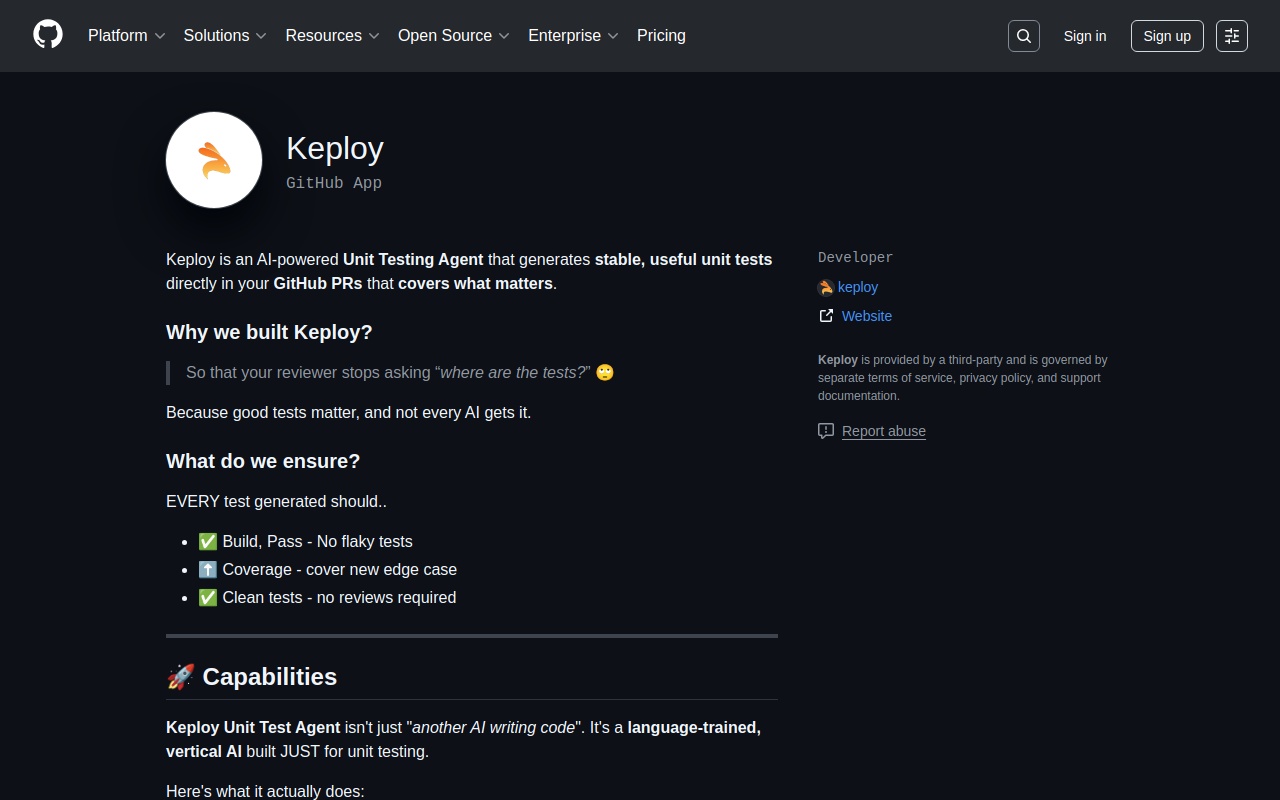Go to the Pricing page

coord(661,35)
